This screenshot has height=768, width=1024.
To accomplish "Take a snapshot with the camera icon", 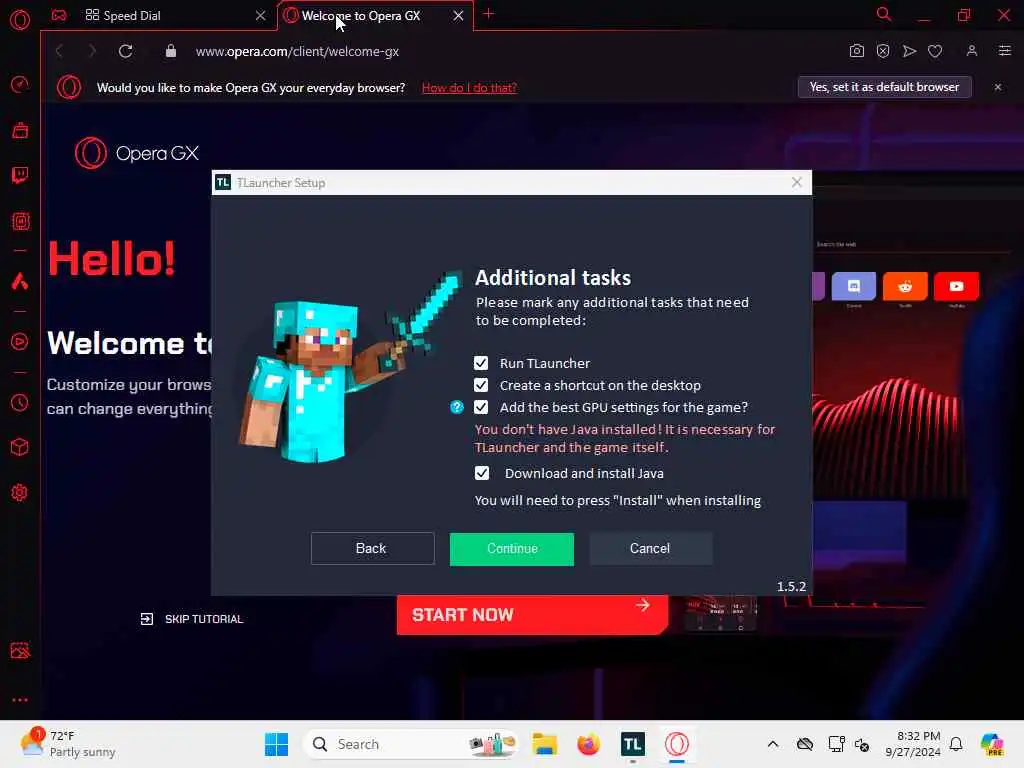I will 857,51.
